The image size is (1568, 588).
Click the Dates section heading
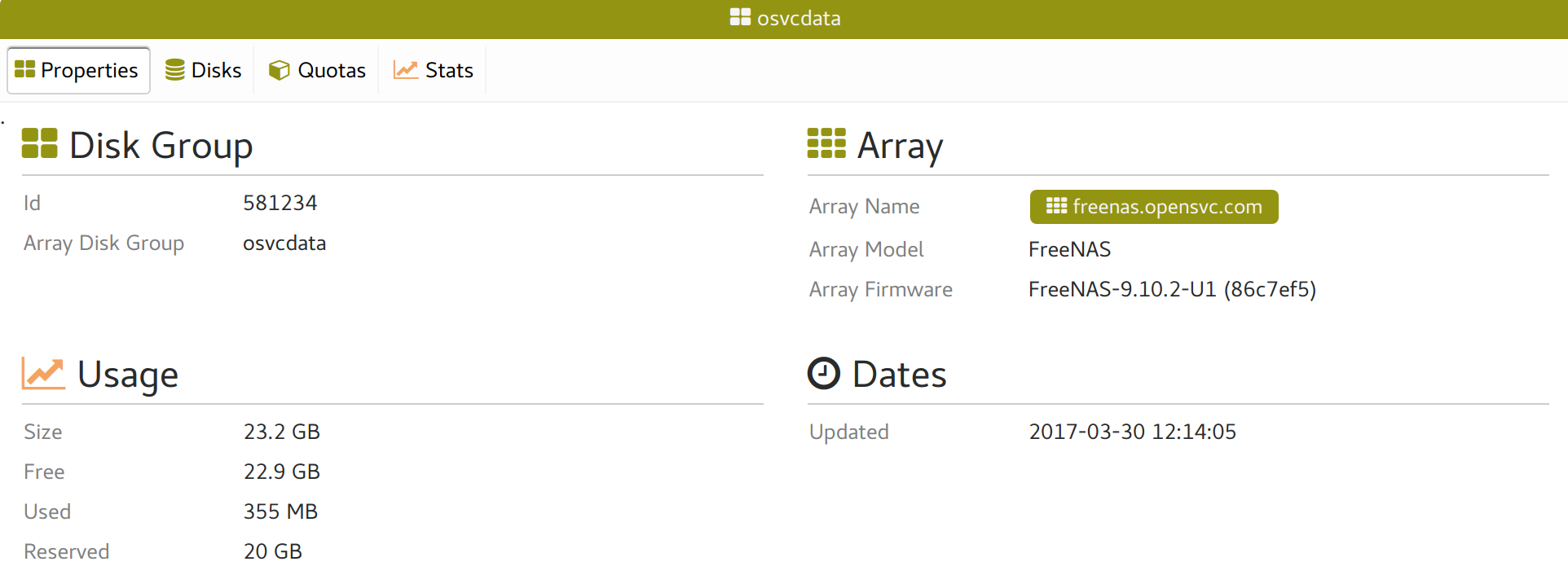(899, 374)
